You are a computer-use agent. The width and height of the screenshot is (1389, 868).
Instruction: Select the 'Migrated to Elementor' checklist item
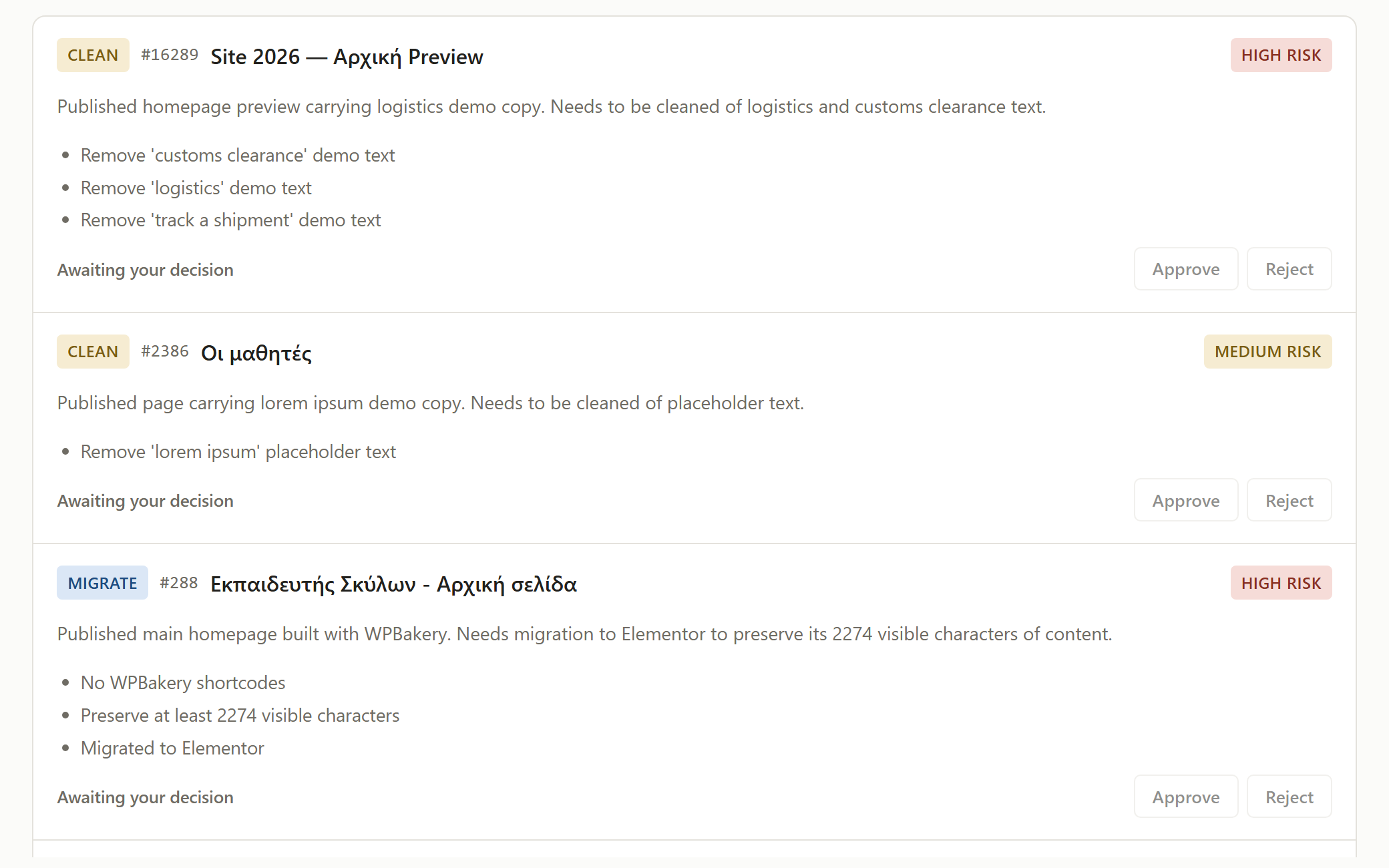pos(172,748)
